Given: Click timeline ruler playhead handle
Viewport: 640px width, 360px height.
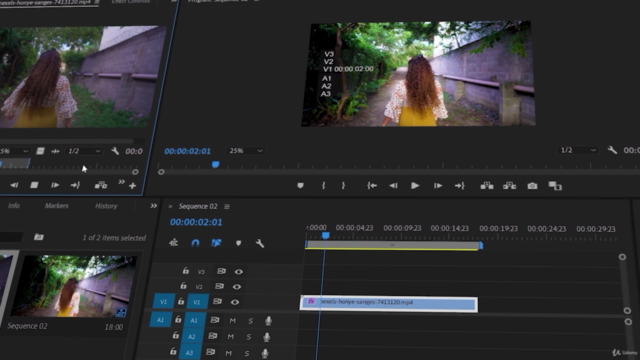Looking at the screenshot, I should point(325,236).
